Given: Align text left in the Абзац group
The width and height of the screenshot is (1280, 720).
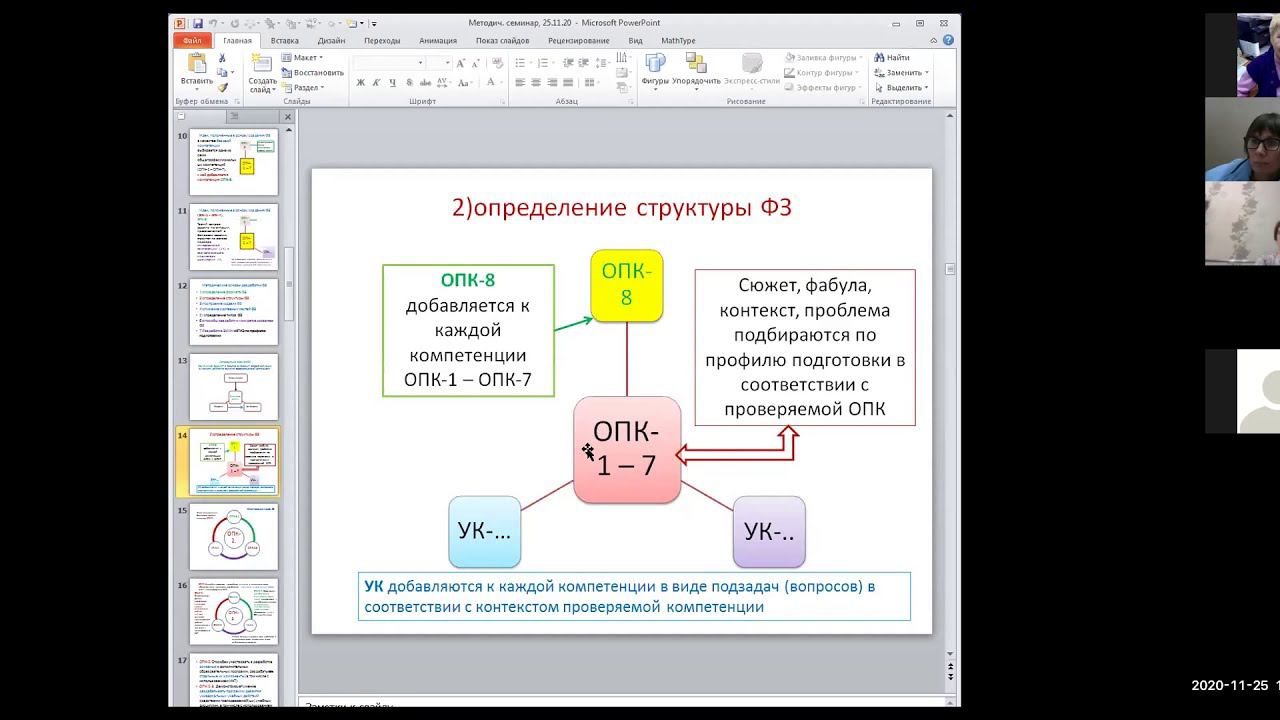Looking at the screenshot, I should [520, 83].
